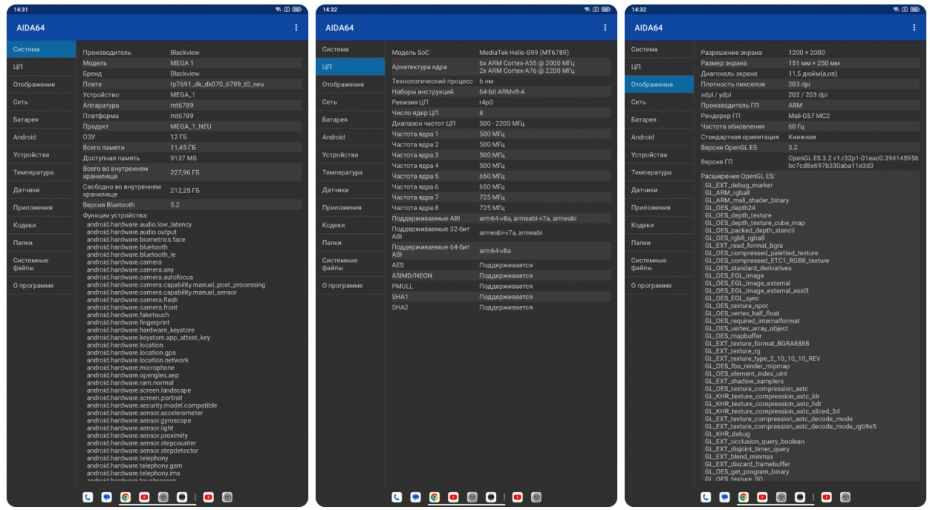Viewport: 930px width, 510px height.
Task: Open Папки in right screen sidebar
Action: pyautogui.click(x=660, y=243)
